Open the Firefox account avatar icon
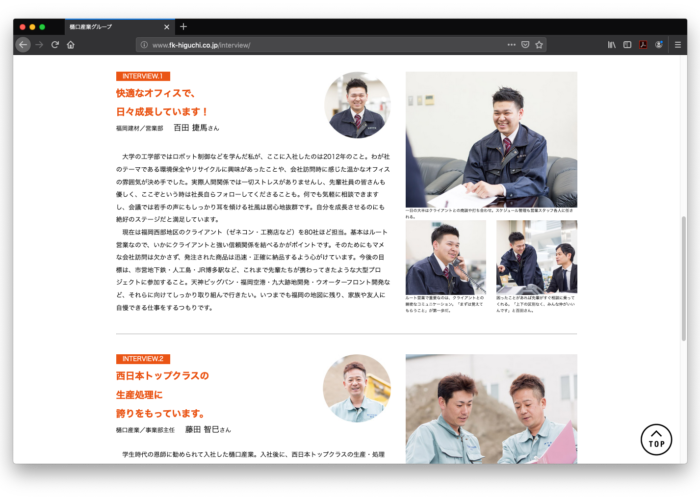 pyautogui.click(x=659, y=45)
